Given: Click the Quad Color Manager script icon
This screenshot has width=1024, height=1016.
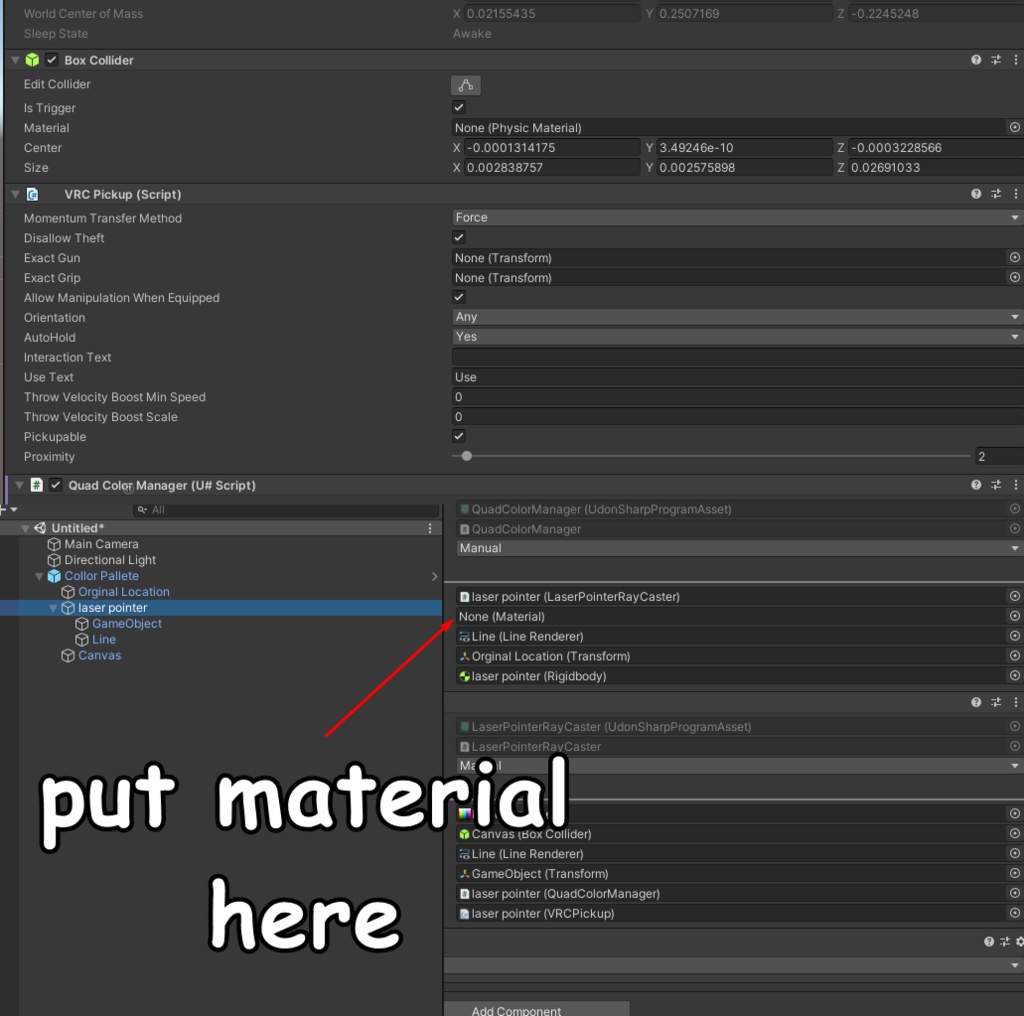Looking at the screenshot, I should click(36, 485).
